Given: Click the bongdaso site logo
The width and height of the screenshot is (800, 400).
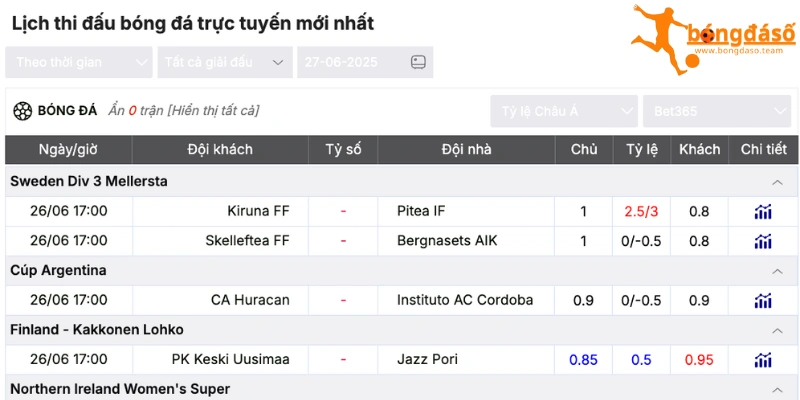Looking at the screenshot, I should (x=712, y=38).
